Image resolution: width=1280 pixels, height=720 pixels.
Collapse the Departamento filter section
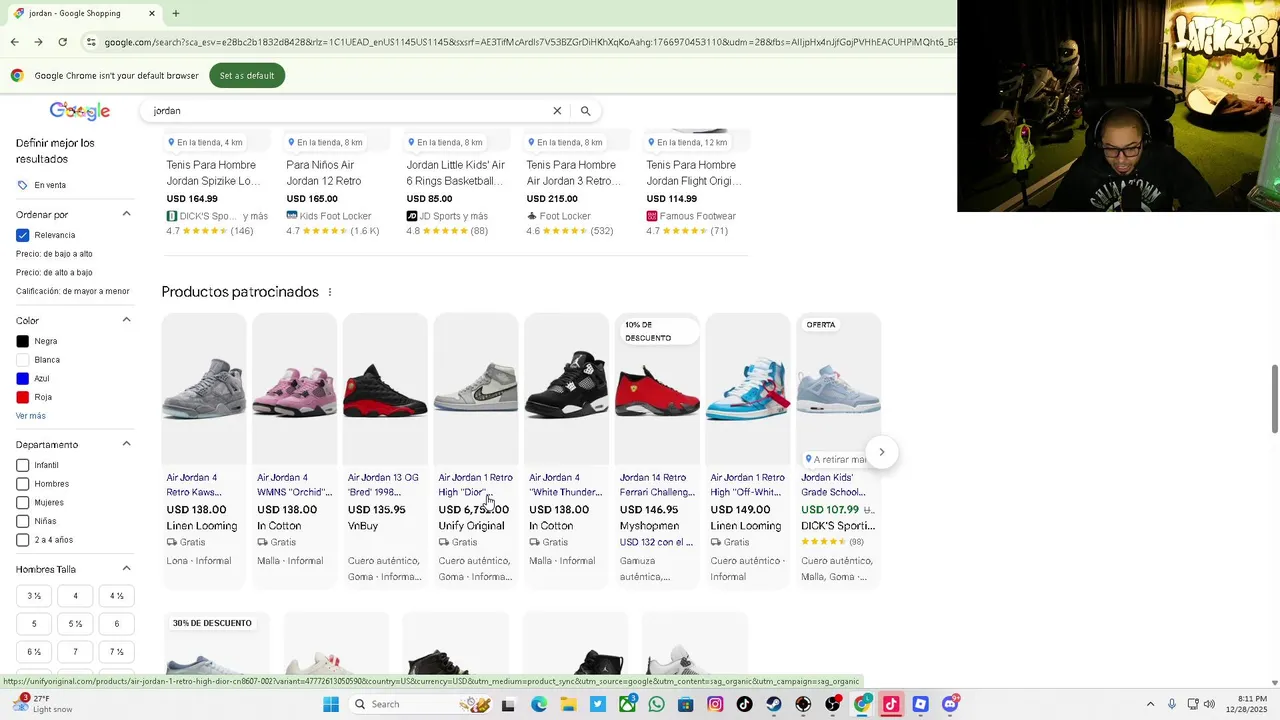coord(126,444)
